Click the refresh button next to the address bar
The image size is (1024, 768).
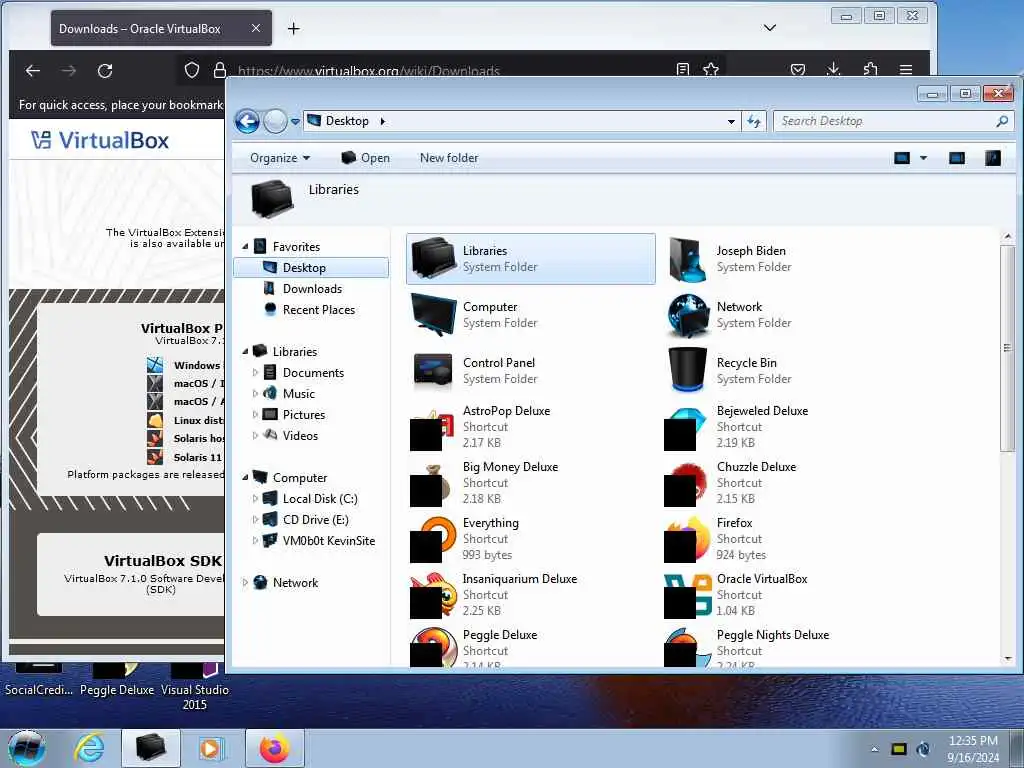point(754,121)
